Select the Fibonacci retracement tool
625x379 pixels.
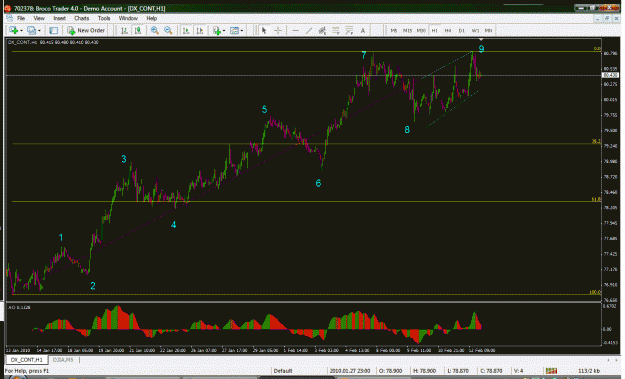(336, 30)
